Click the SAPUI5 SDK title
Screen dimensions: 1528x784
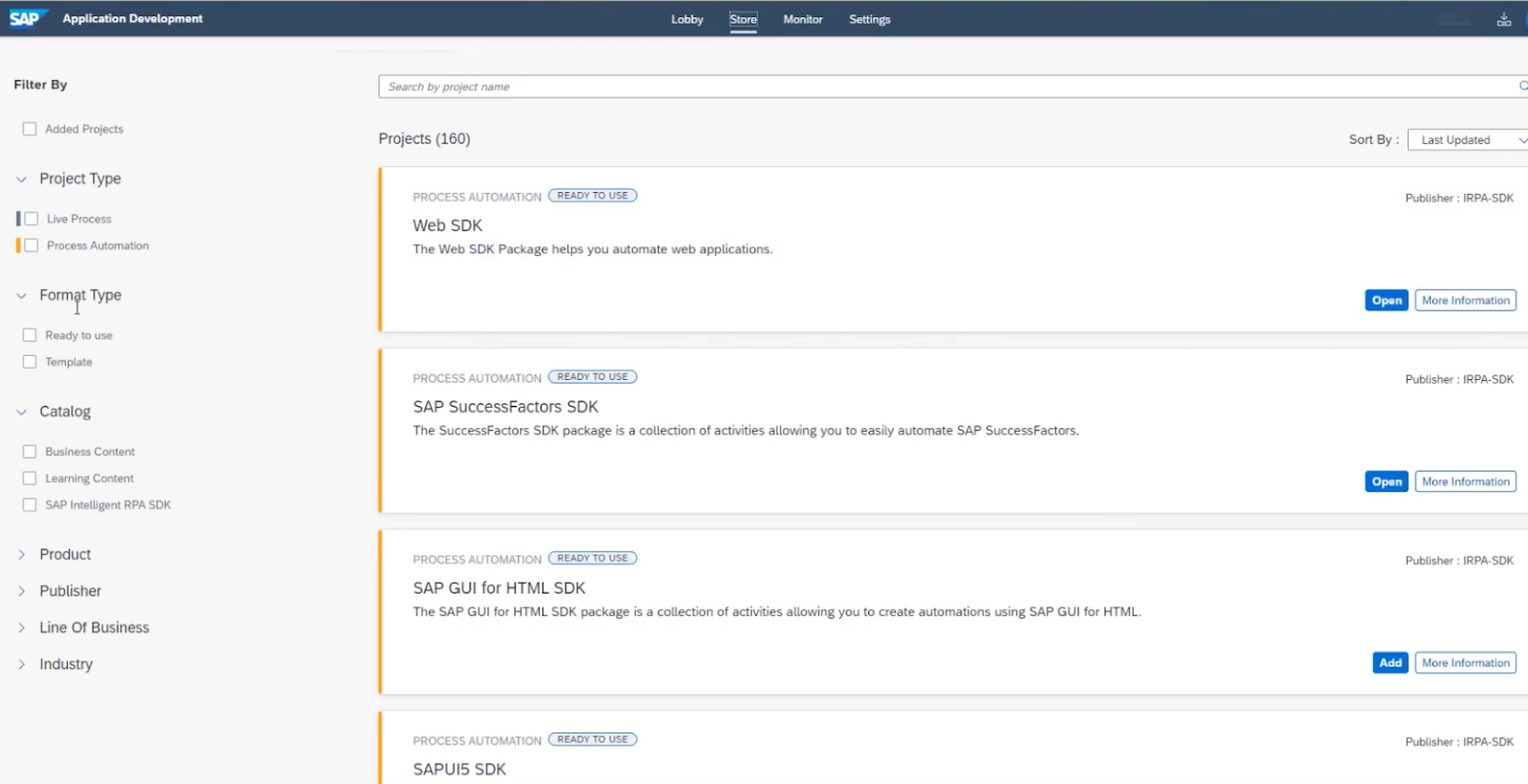(x=459, y=770)
